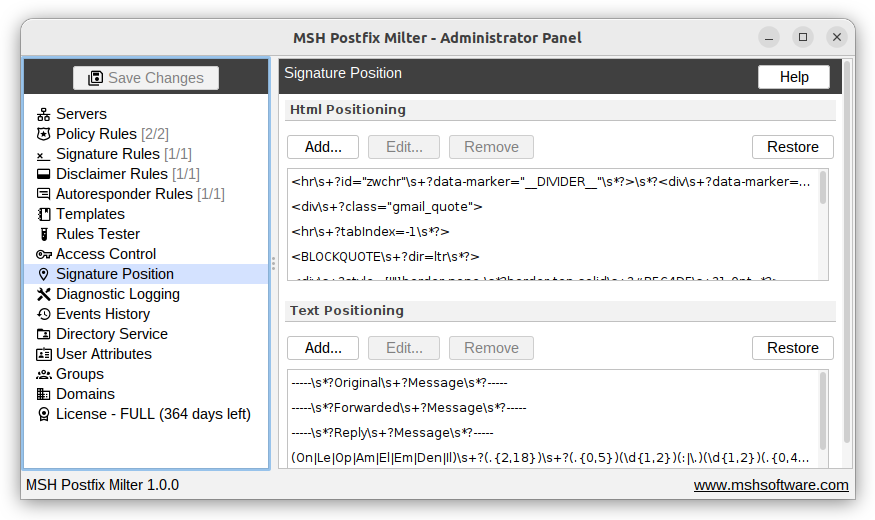Click Remove under Text Positioning
The width and height of the screenshot is (875, 520).
point(491,348)
